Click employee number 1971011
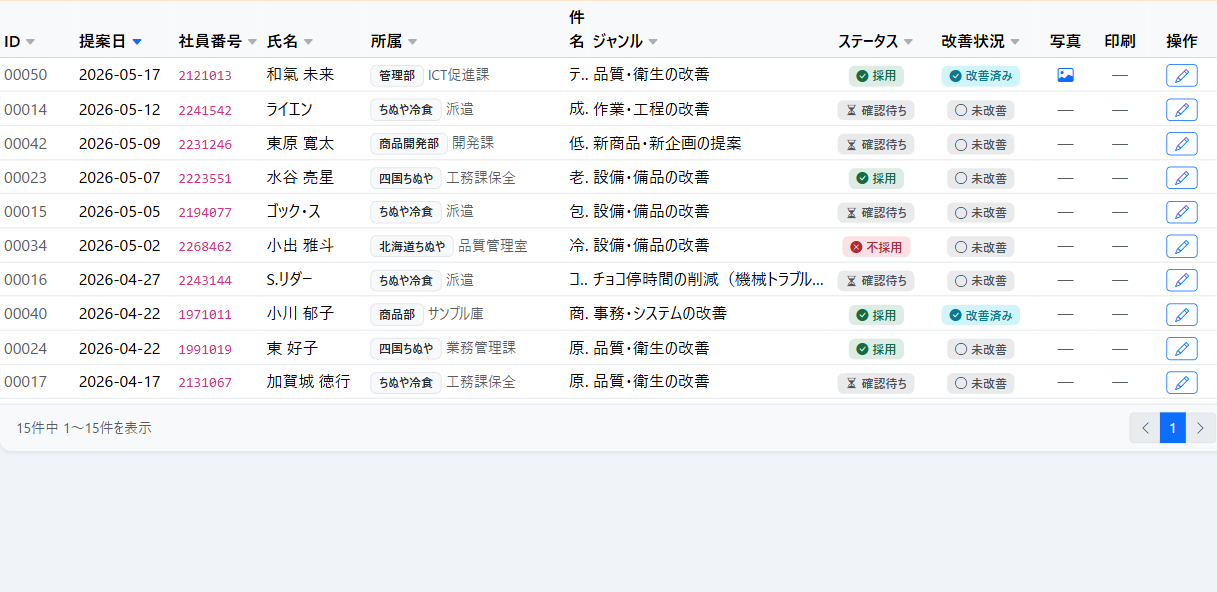 (205, 315)
